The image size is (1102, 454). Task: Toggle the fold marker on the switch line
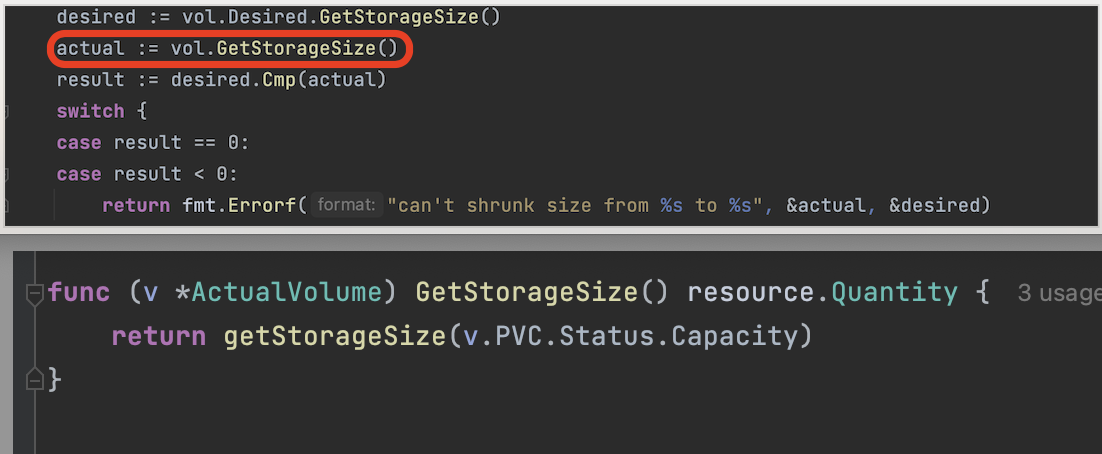tap(5, 111)
